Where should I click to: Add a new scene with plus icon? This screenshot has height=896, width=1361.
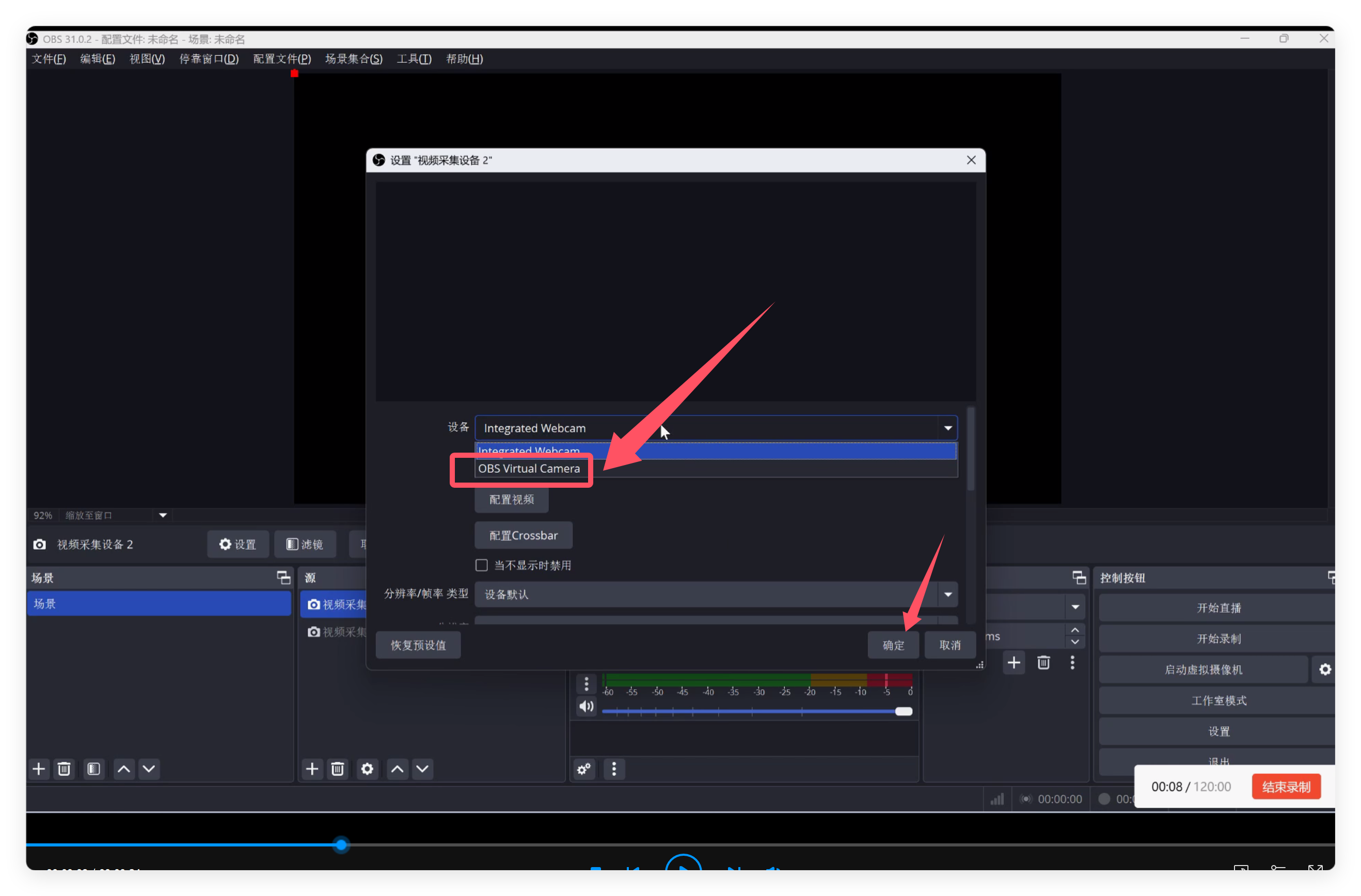click(38, 769)
